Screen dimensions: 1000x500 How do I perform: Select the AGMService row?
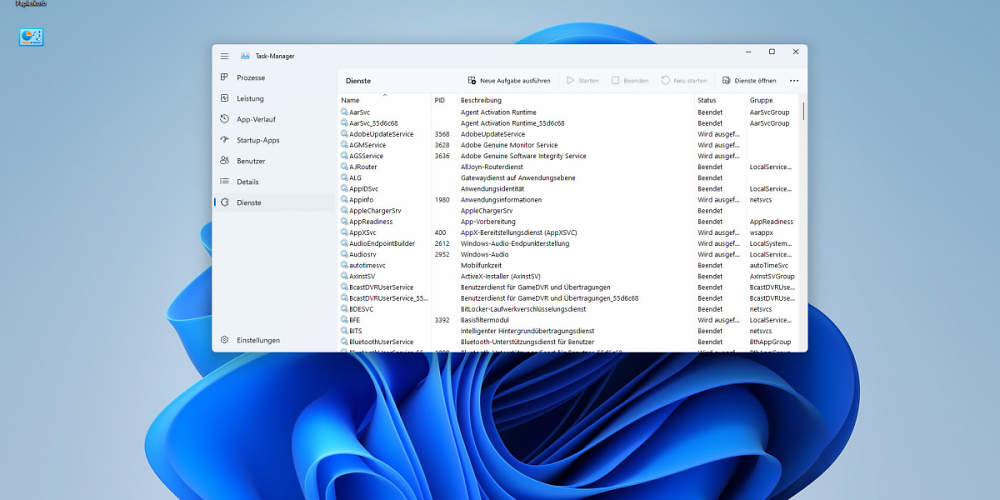pos(568,145)
